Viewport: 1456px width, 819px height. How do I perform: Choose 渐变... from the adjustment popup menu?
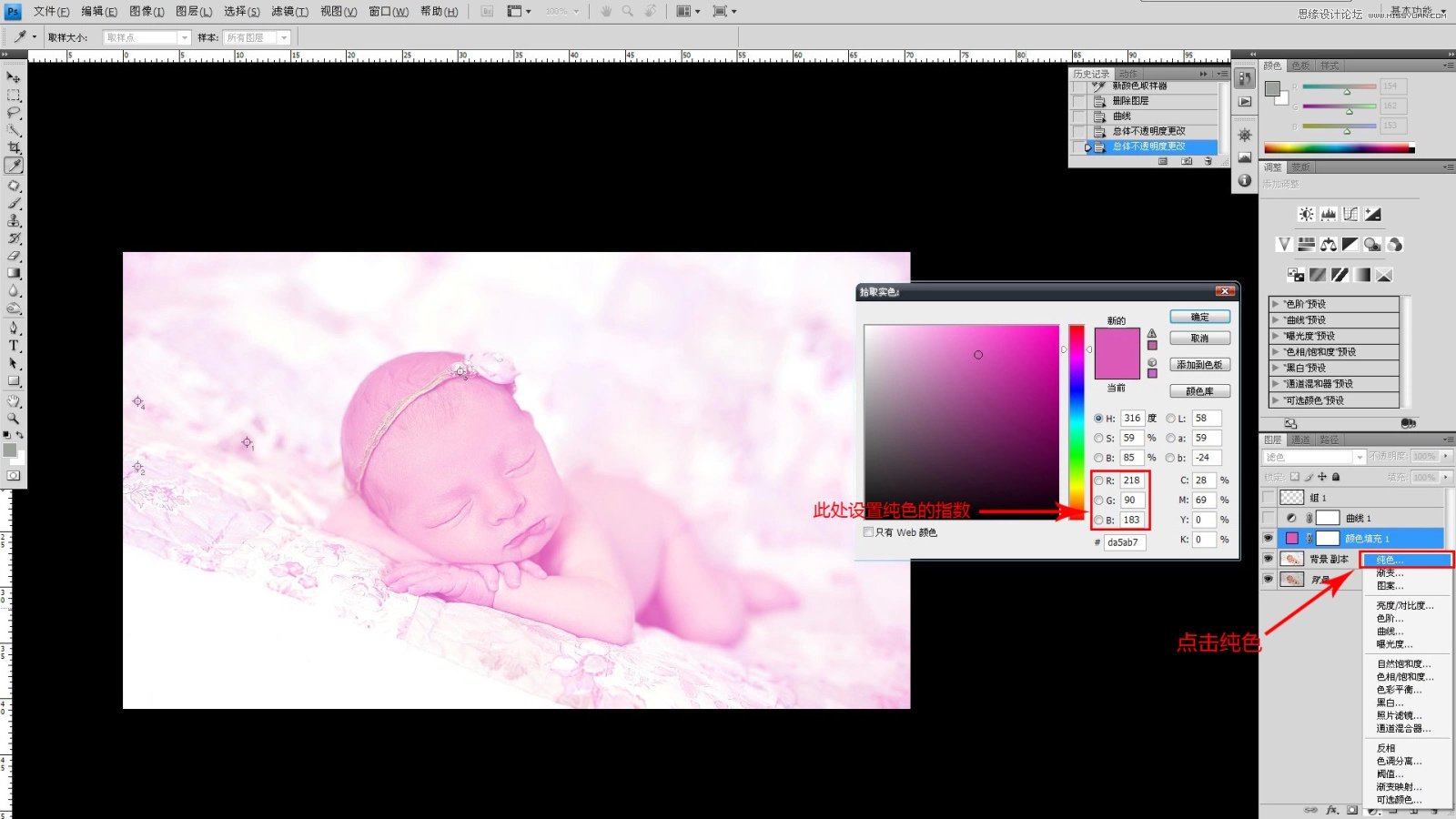[x=1390, y=573]
